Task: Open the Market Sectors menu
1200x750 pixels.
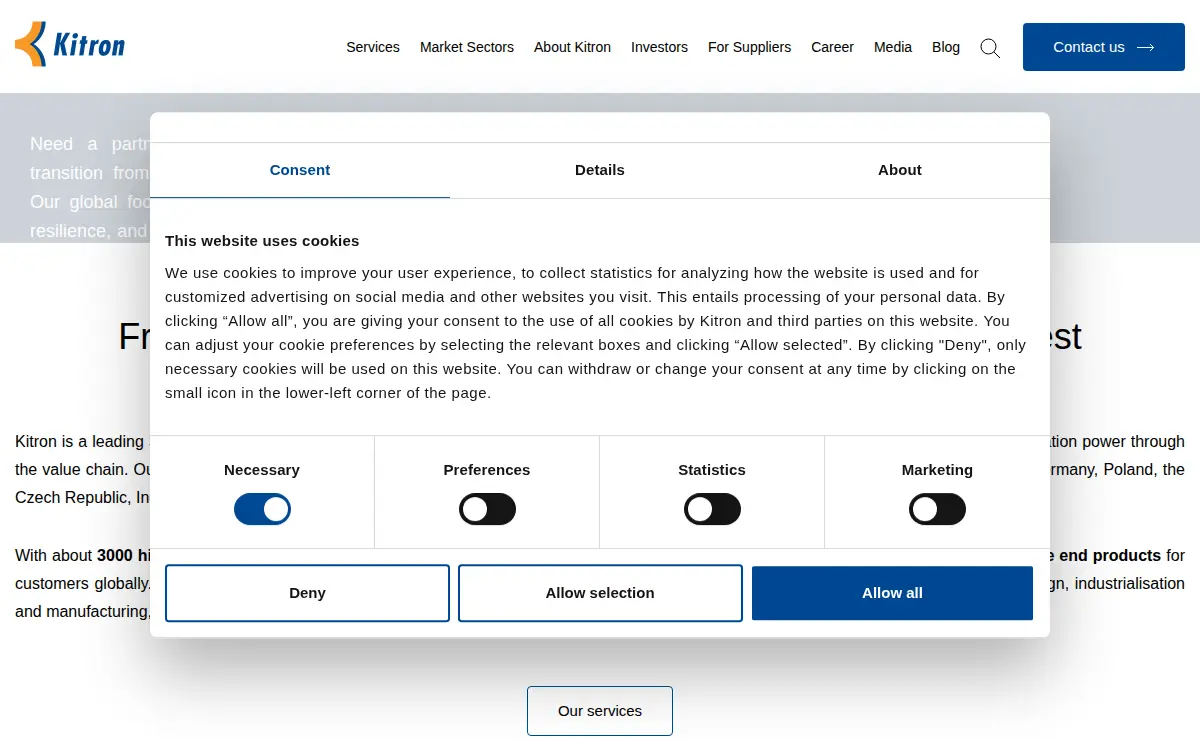Action: pos(467,47)
